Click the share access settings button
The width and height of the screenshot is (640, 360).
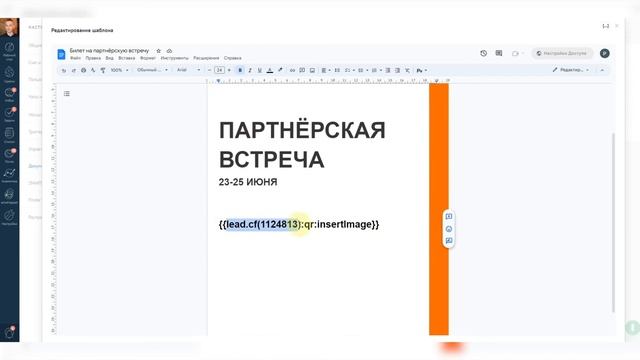click(562, 53)
